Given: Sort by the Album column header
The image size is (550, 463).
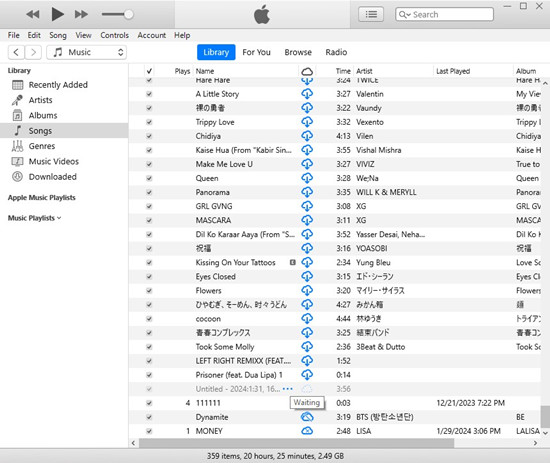Looking at the screenshot, I should tap(526, 71).
